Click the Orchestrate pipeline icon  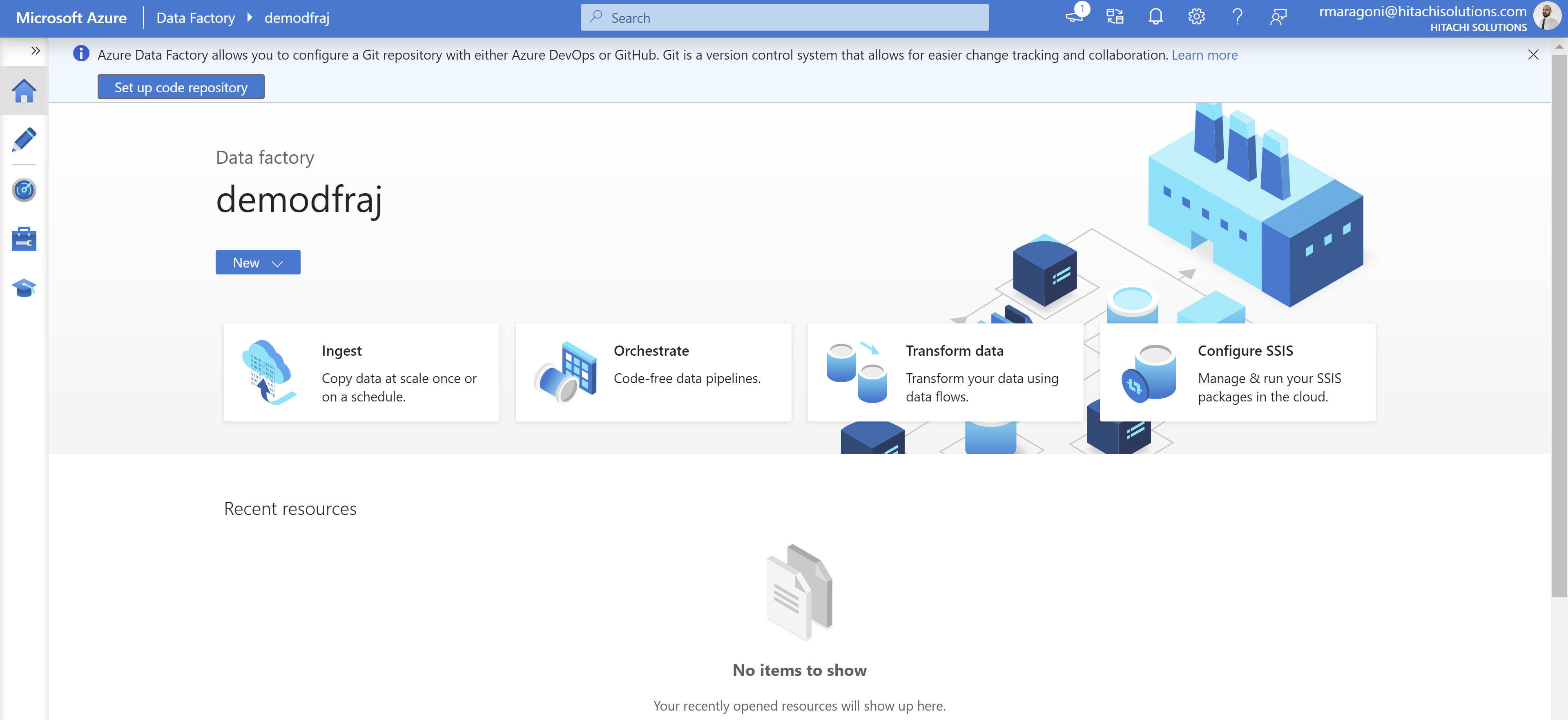(x=565, y=372)
